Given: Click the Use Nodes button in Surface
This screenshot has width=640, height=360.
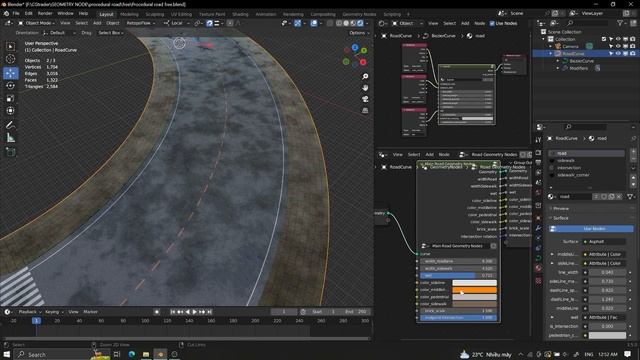Looking at the screenshot, I should point(591,229).
